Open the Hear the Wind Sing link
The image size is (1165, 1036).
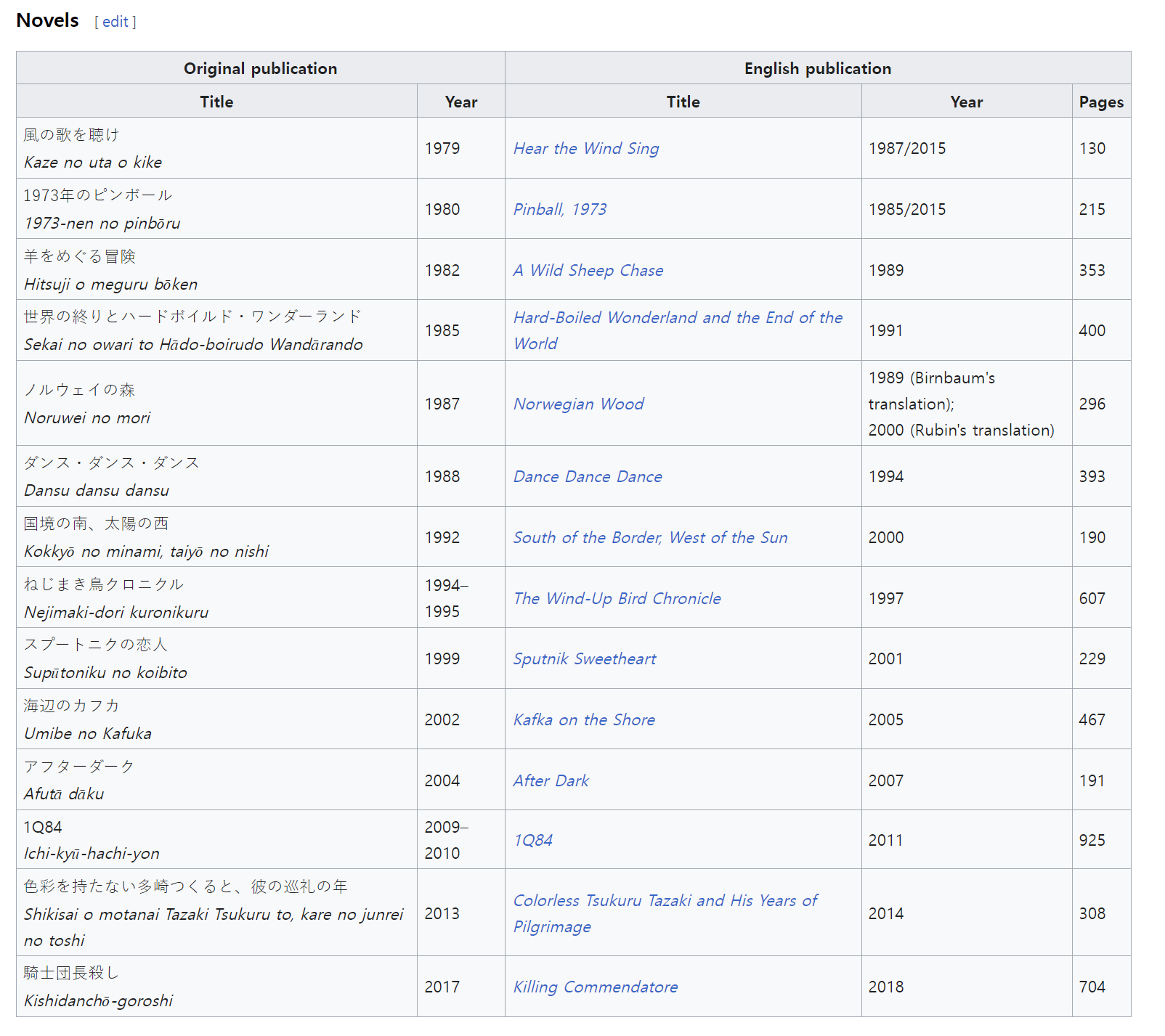(x=586, y=148)
